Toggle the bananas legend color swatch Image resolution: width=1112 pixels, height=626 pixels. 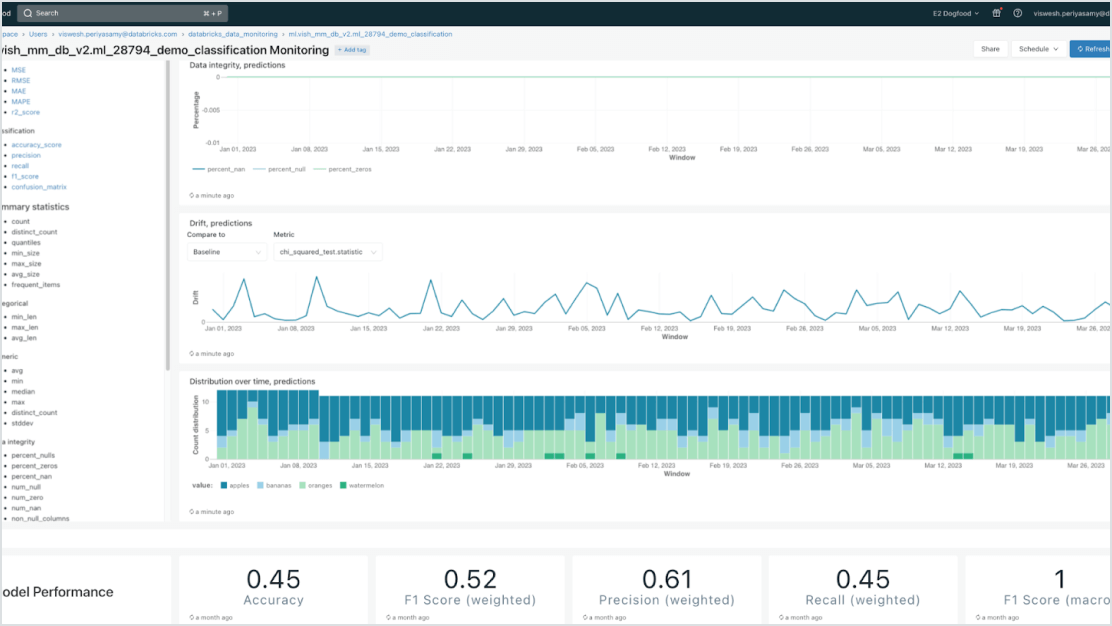261,485
